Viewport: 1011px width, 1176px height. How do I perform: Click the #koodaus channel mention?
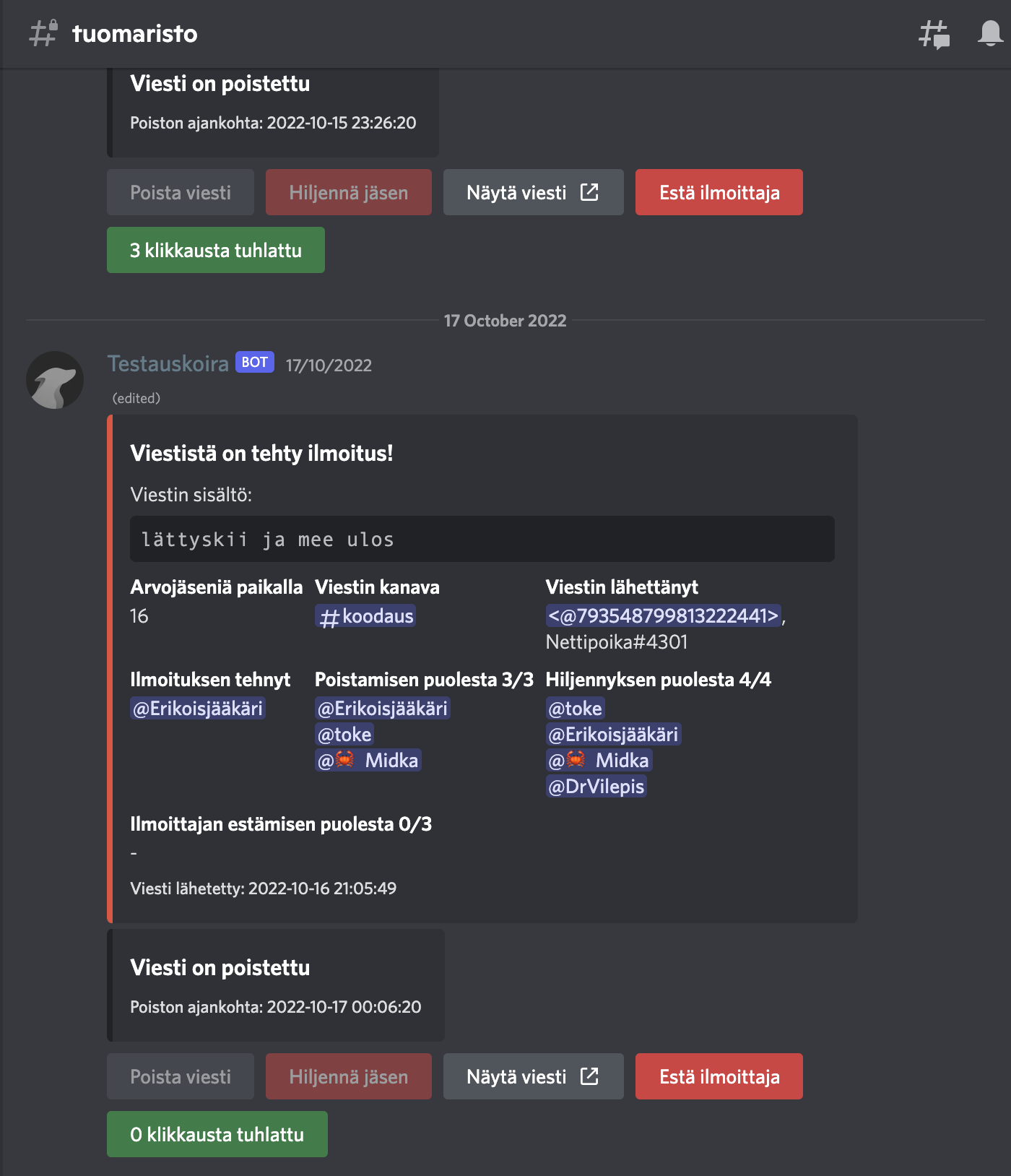point(366,616)
